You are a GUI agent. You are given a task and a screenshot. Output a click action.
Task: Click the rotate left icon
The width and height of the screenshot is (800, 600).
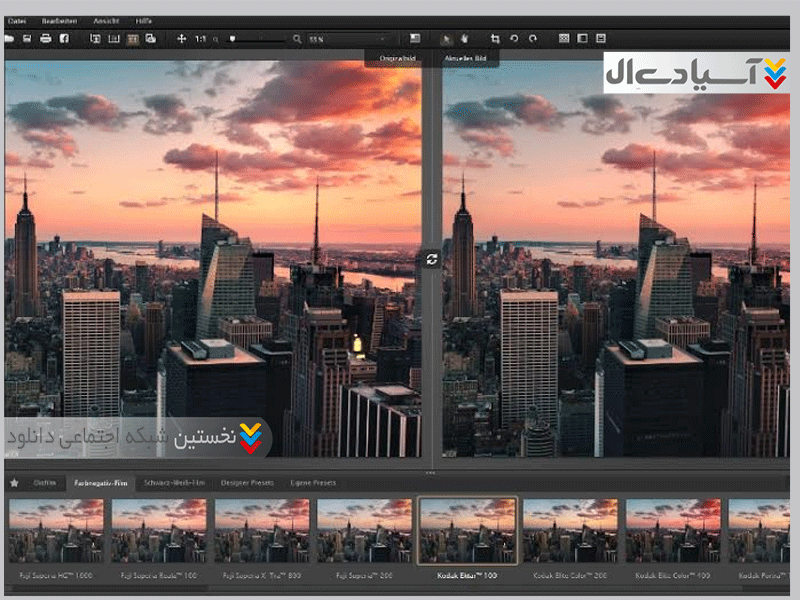click(x=514, y=39)
